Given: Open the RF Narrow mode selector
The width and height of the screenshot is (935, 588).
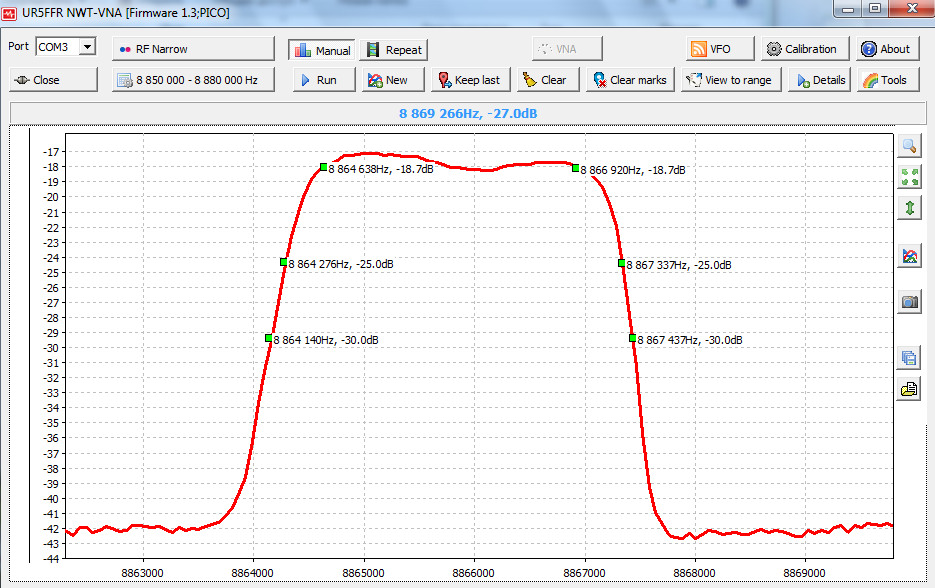Looking at the screenshot, I should click(192, 49).
